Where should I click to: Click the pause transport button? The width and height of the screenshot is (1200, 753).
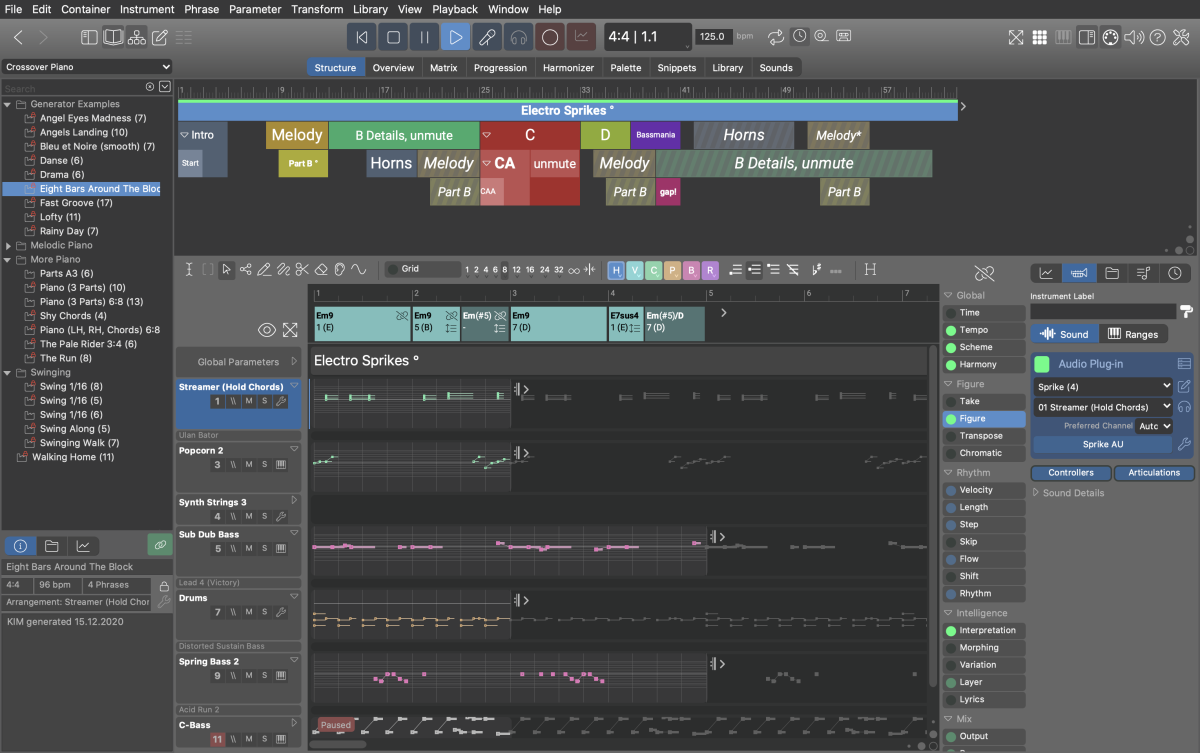point(425,37)
